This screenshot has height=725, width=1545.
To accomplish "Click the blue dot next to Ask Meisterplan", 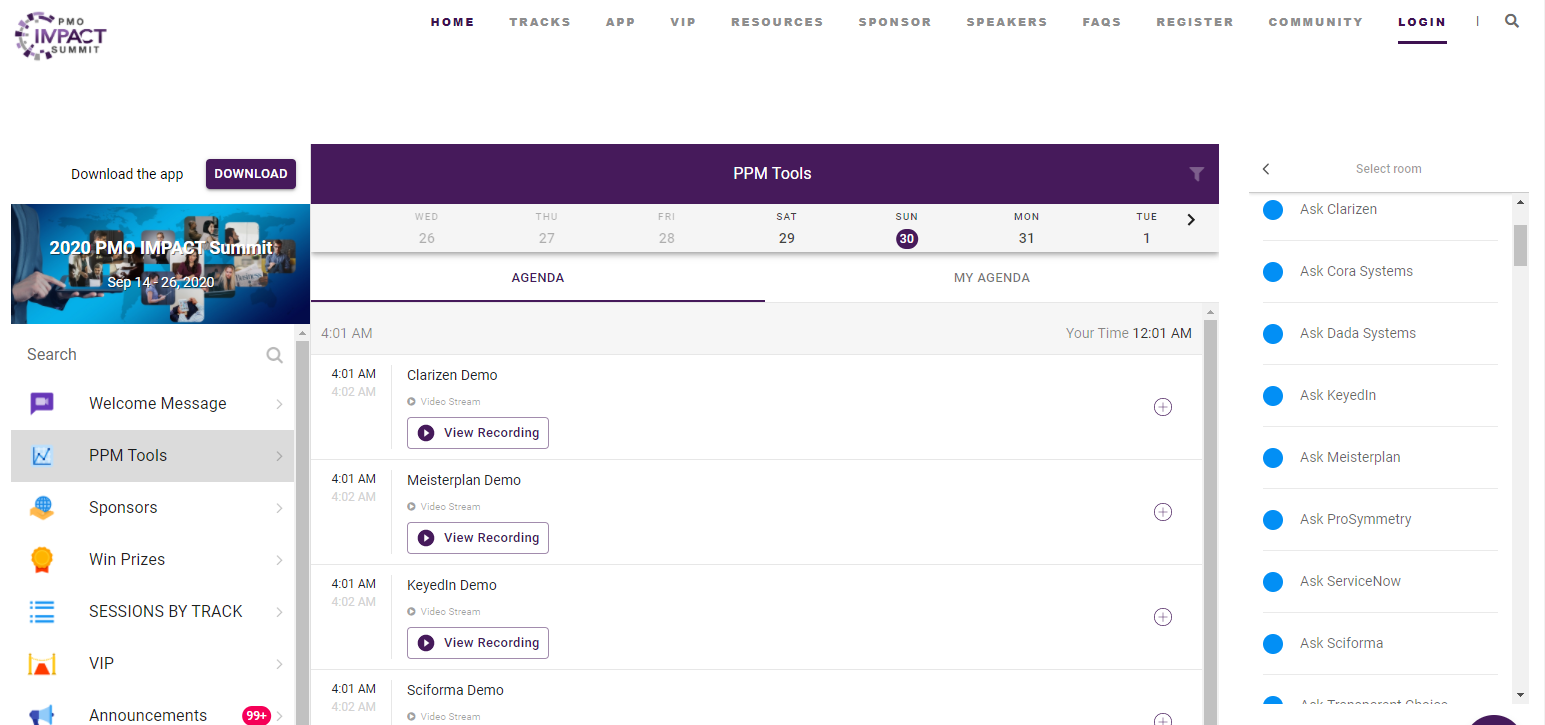I will point(1273,458).
